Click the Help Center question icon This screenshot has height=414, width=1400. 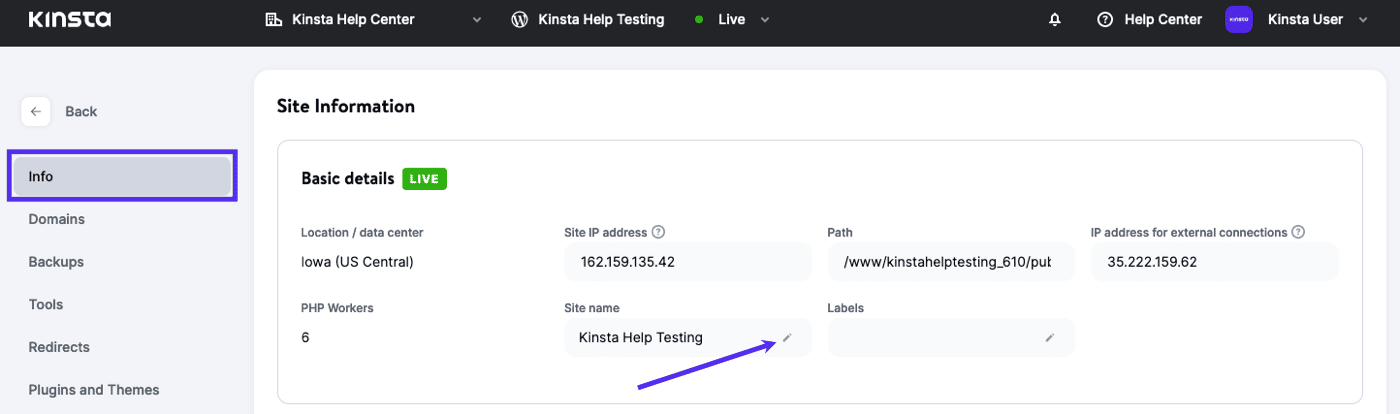coord(1105,19)
